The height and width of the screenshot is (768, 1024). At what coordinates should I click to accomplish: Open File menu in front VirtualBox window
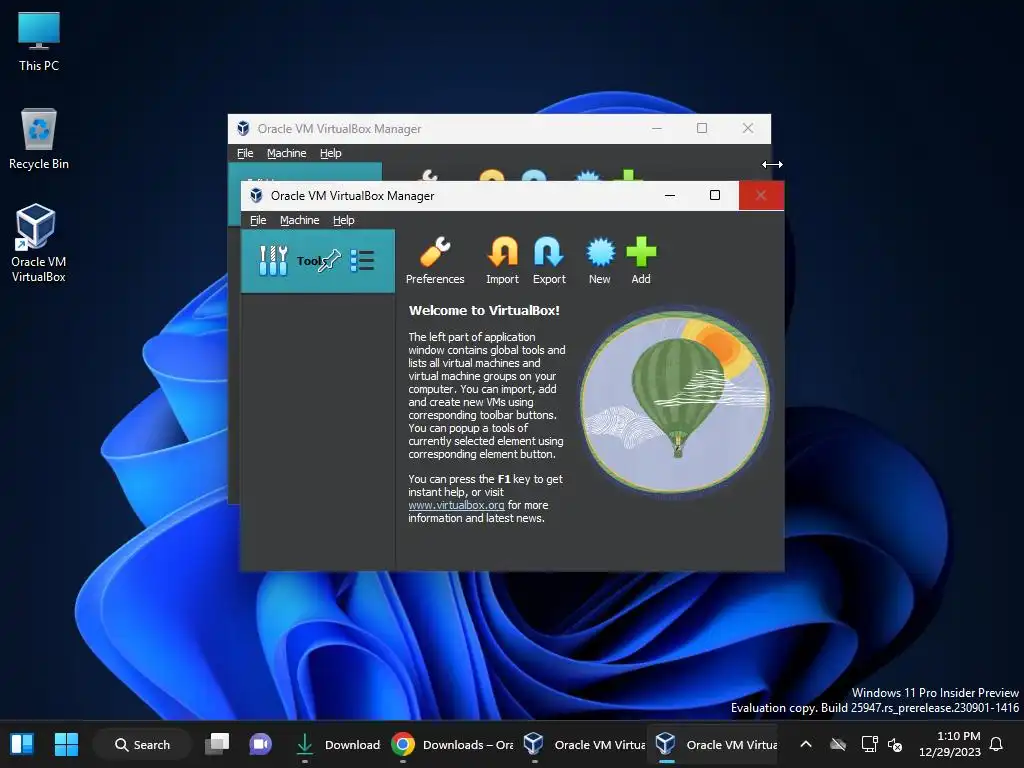(x=258, y=220)
